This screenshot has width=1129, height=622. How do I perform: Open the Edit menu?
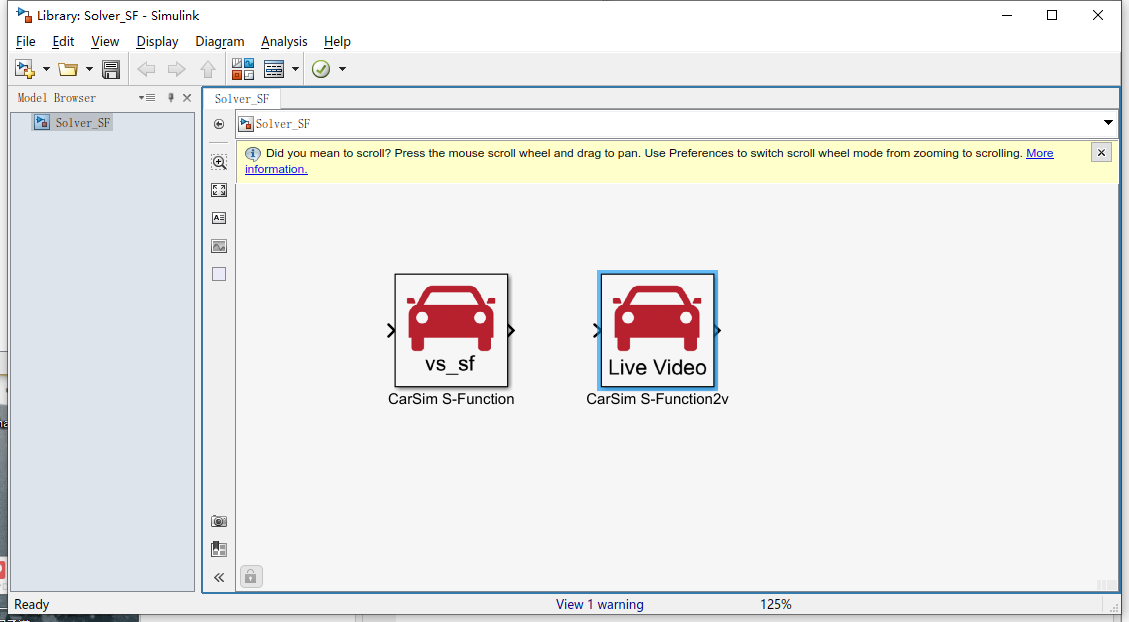[x=63, y=42]
